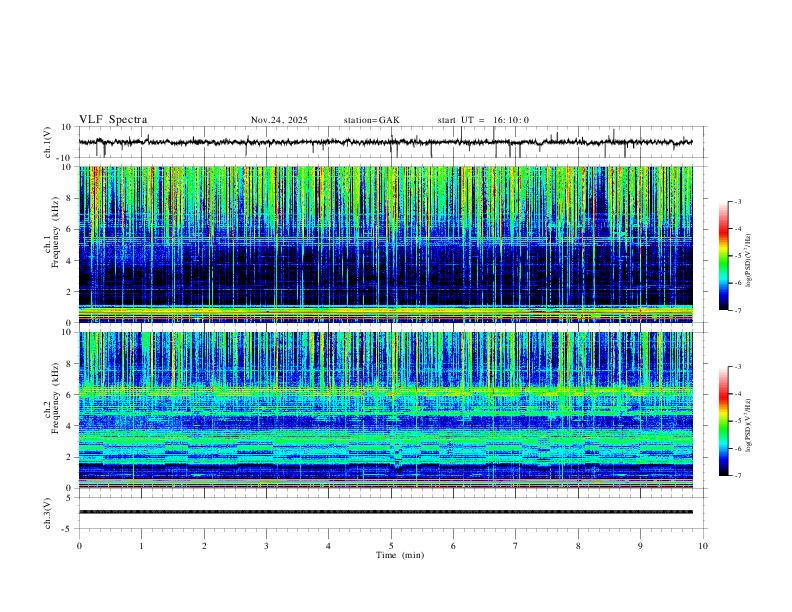Click the "7" tick on the Time axis
Screen dimensions: 792x612
[x=516, y=546]
